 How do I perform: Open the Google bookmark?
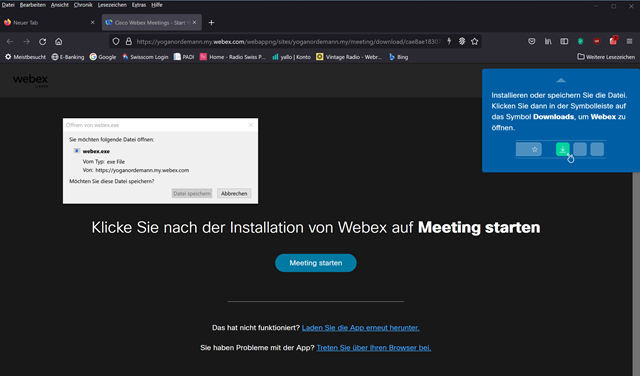103,57
